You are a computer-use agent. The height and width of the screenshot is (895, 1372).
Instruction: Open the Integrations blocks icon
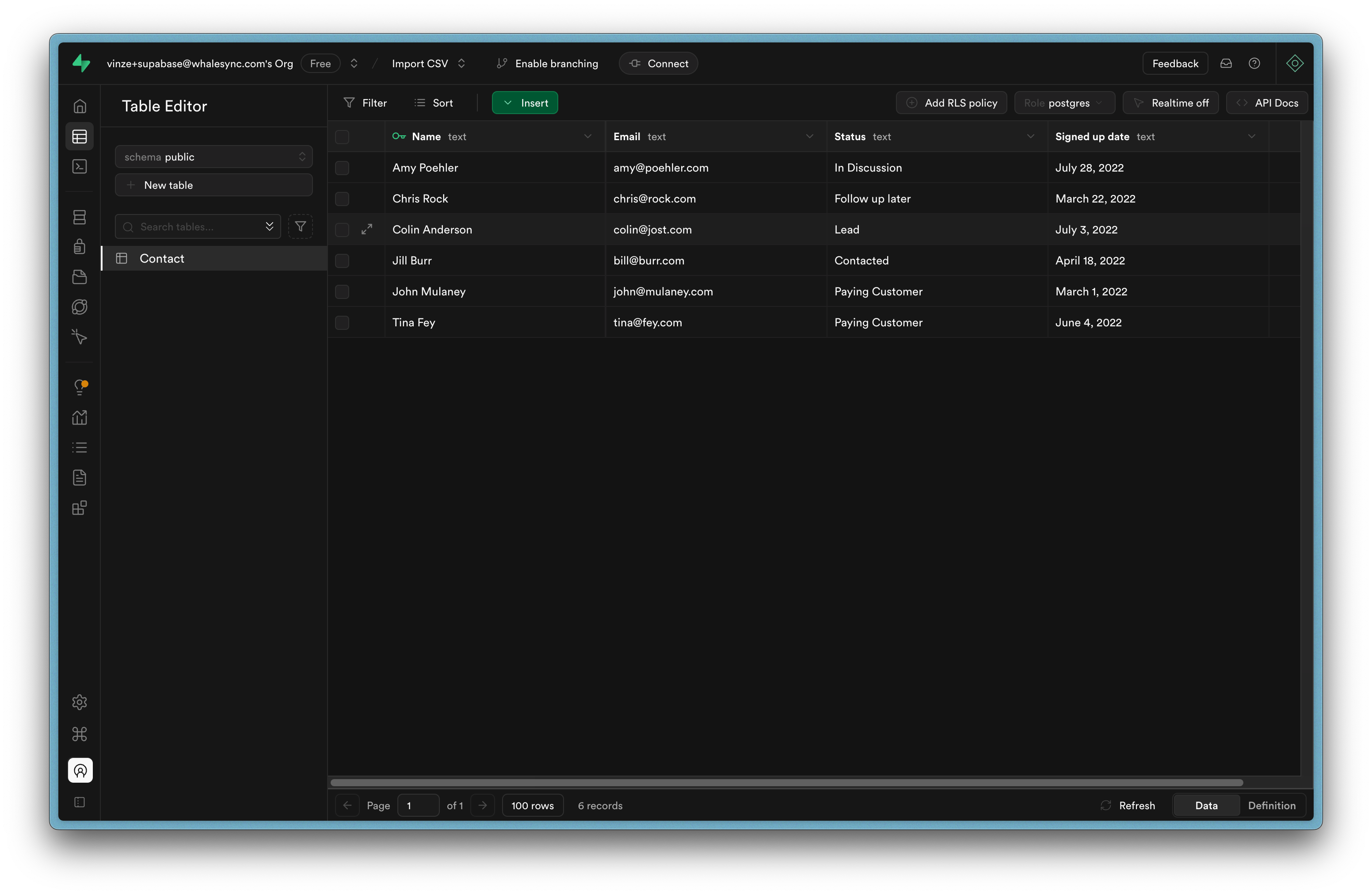(x=80, y=508)
